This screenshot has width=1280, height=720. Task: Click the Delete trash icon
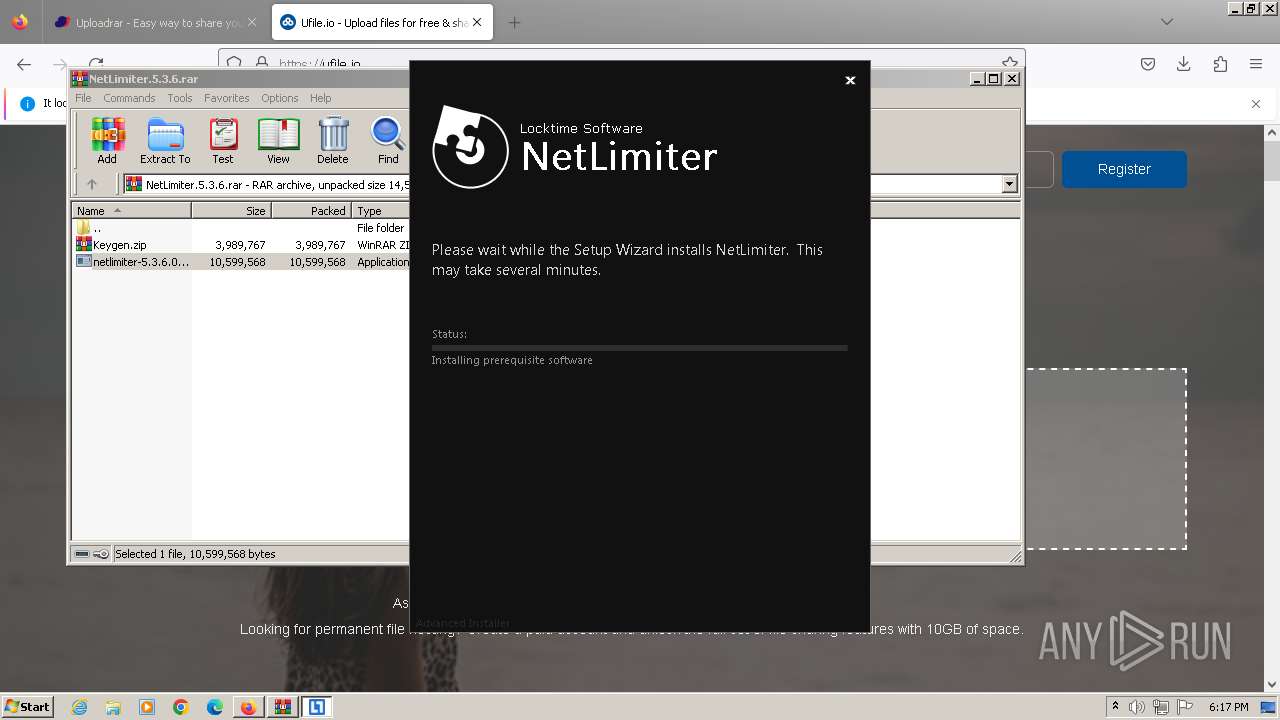click(x=333, y=140)
